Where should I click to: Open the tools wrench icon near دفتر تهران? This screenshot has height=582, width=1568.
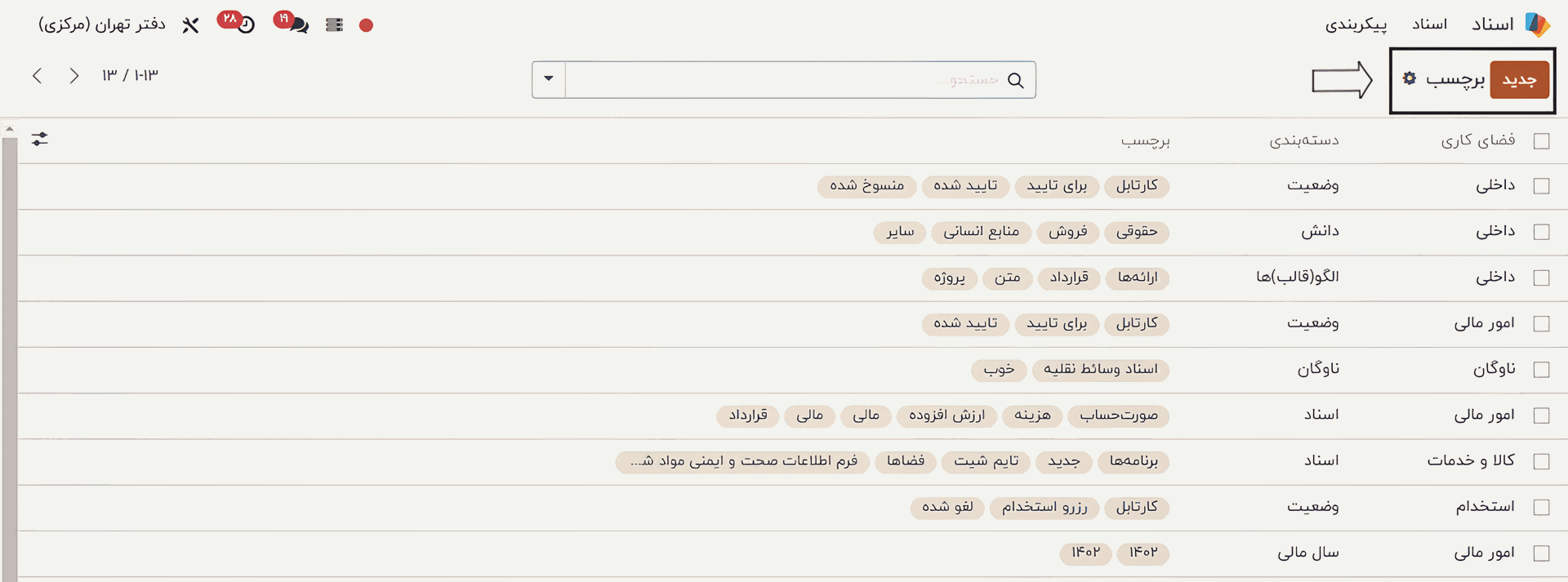pyautogui.click(x=190, y=24)
